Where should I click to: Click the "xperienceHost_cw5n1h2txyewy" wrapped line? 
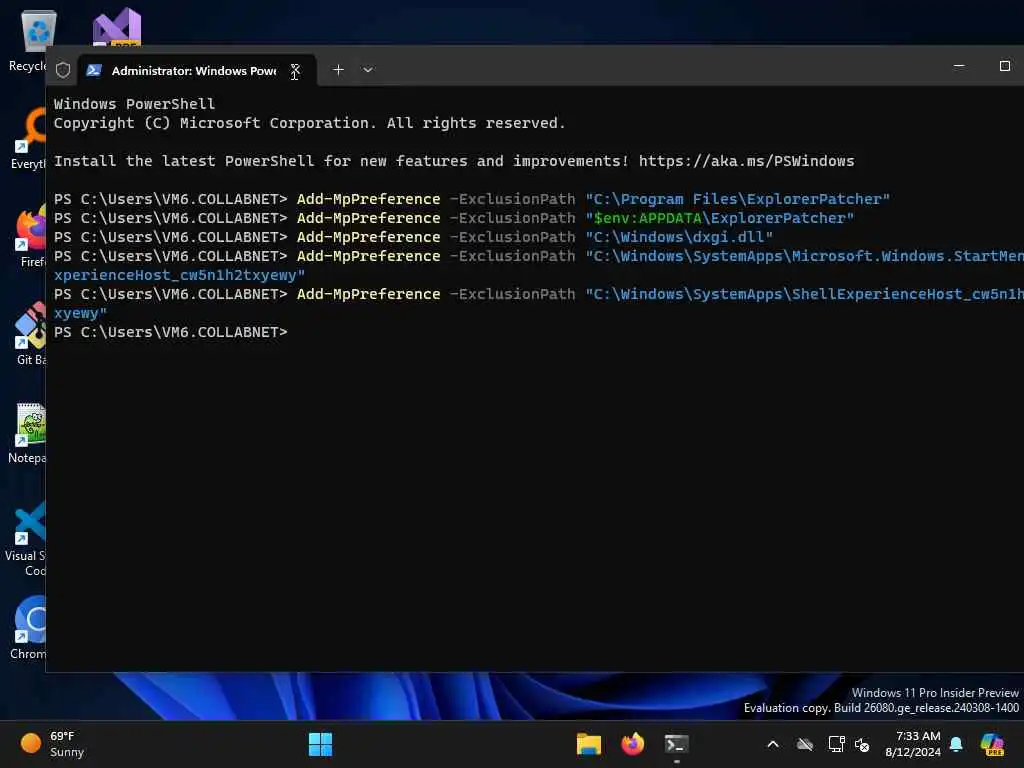coord(179,275)
